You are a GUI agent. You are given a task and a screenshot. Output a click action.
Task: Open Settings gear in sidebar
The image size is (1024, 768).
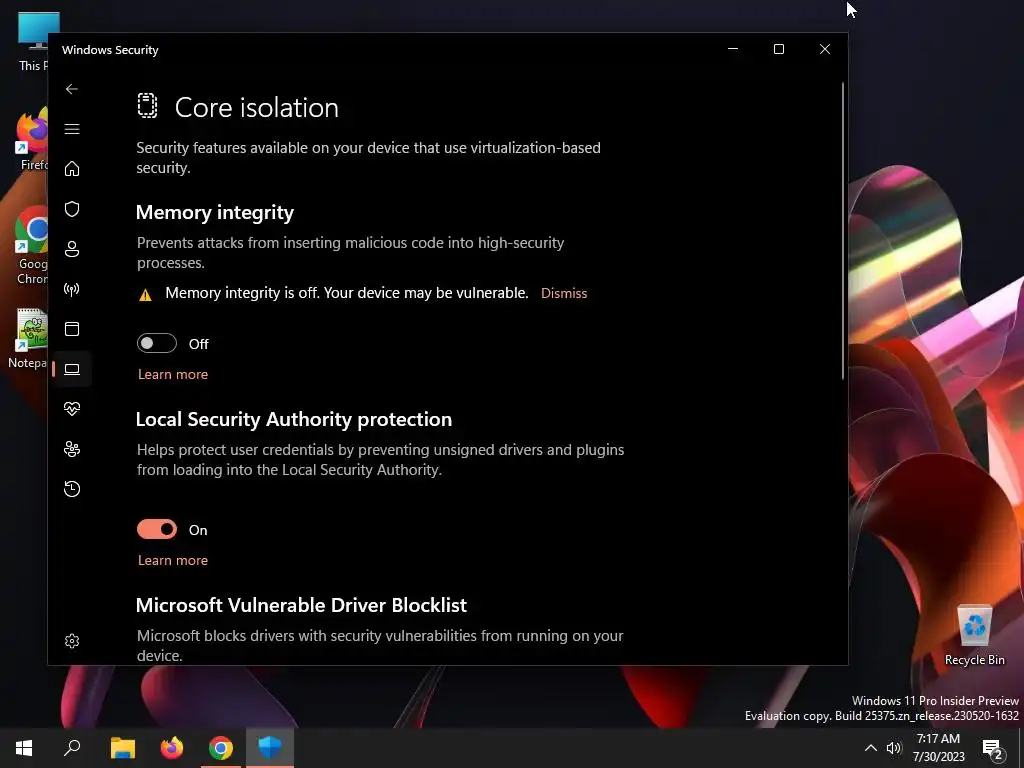pyautogui.click(x=72, y=641)
